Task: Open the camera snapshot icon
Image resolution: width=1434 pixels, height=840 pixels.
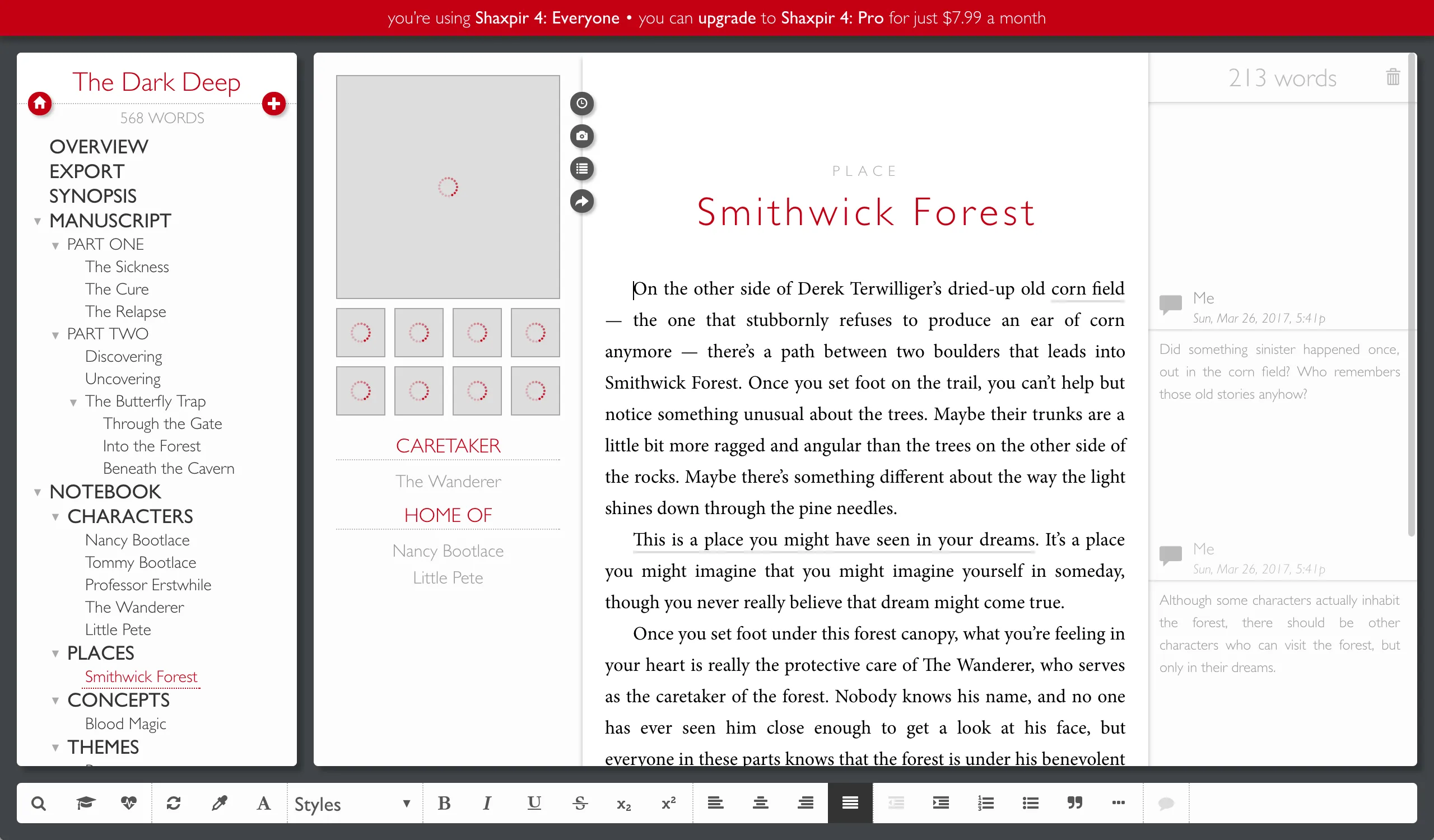Action: click(581, 136)
